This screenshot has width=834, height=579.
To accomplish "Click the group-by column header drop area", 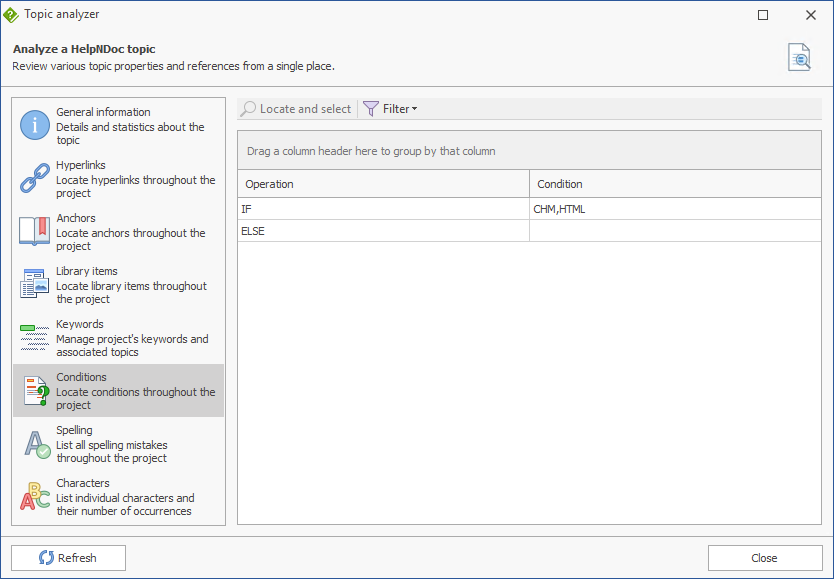I will (x=529, y=151).
